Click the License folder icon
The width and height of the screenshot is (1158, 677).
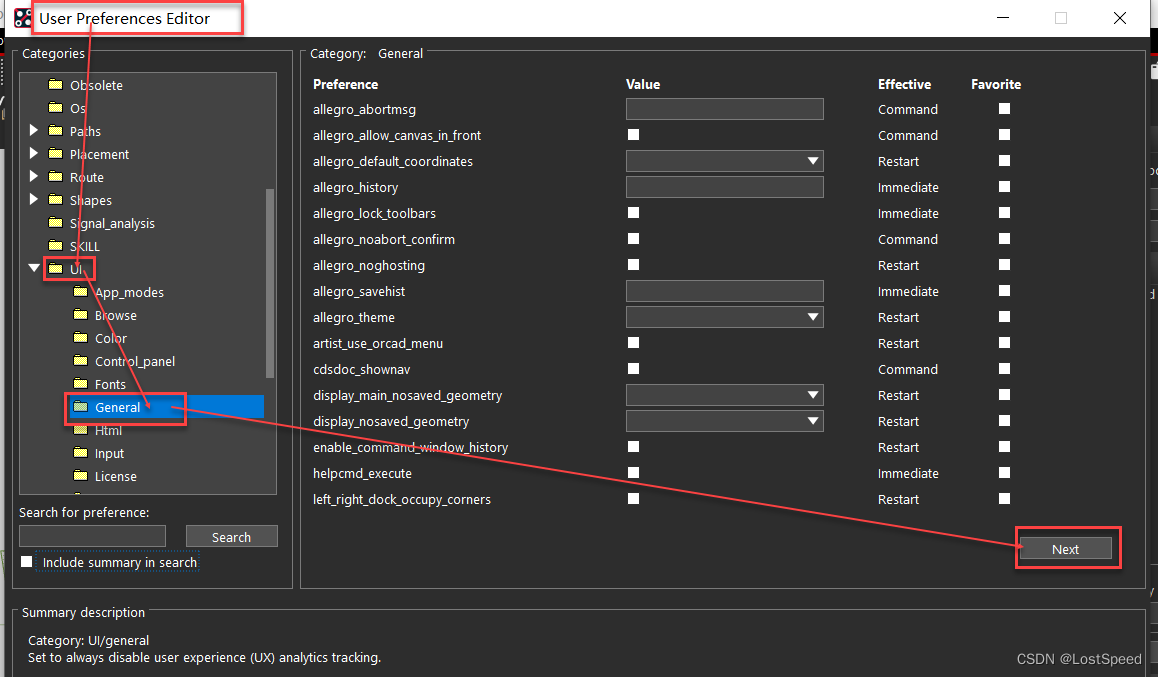(x=80, y=477)
